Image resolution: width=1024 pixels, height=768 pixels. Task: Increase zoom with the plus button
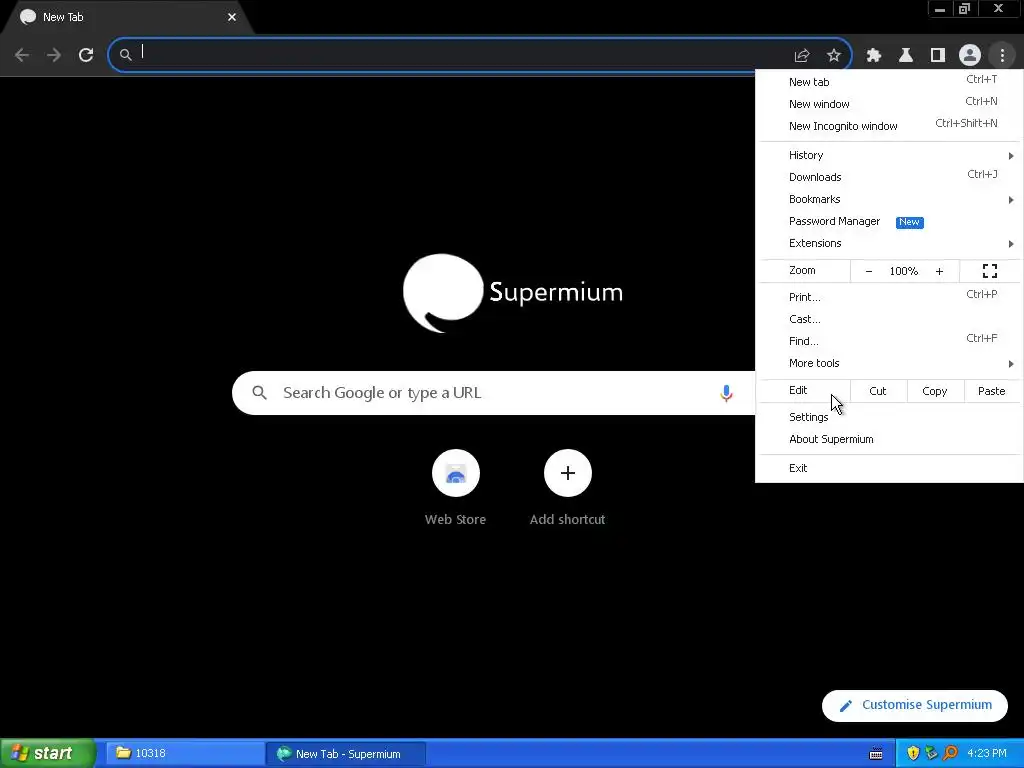(939, 271)
